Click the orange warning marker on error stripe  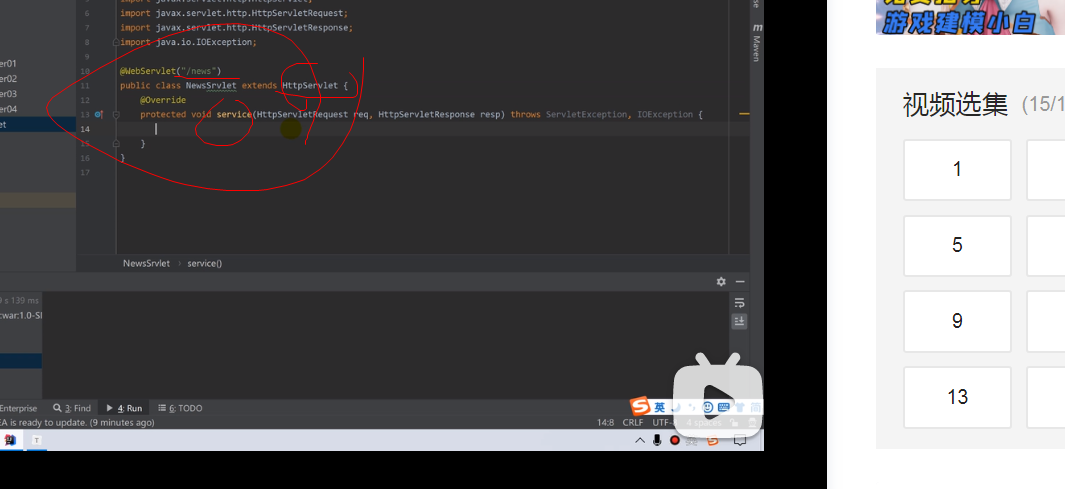[744, 114]
